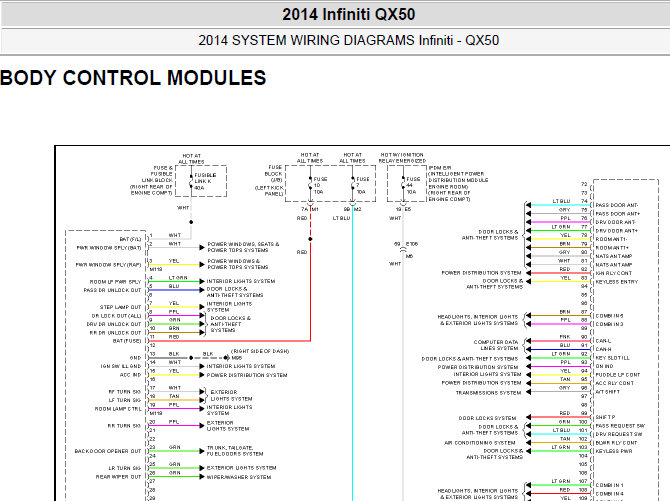Click the "IPDM E/R" module description
The height and width of the screenshot is (501, 670).
click(458, 183)
